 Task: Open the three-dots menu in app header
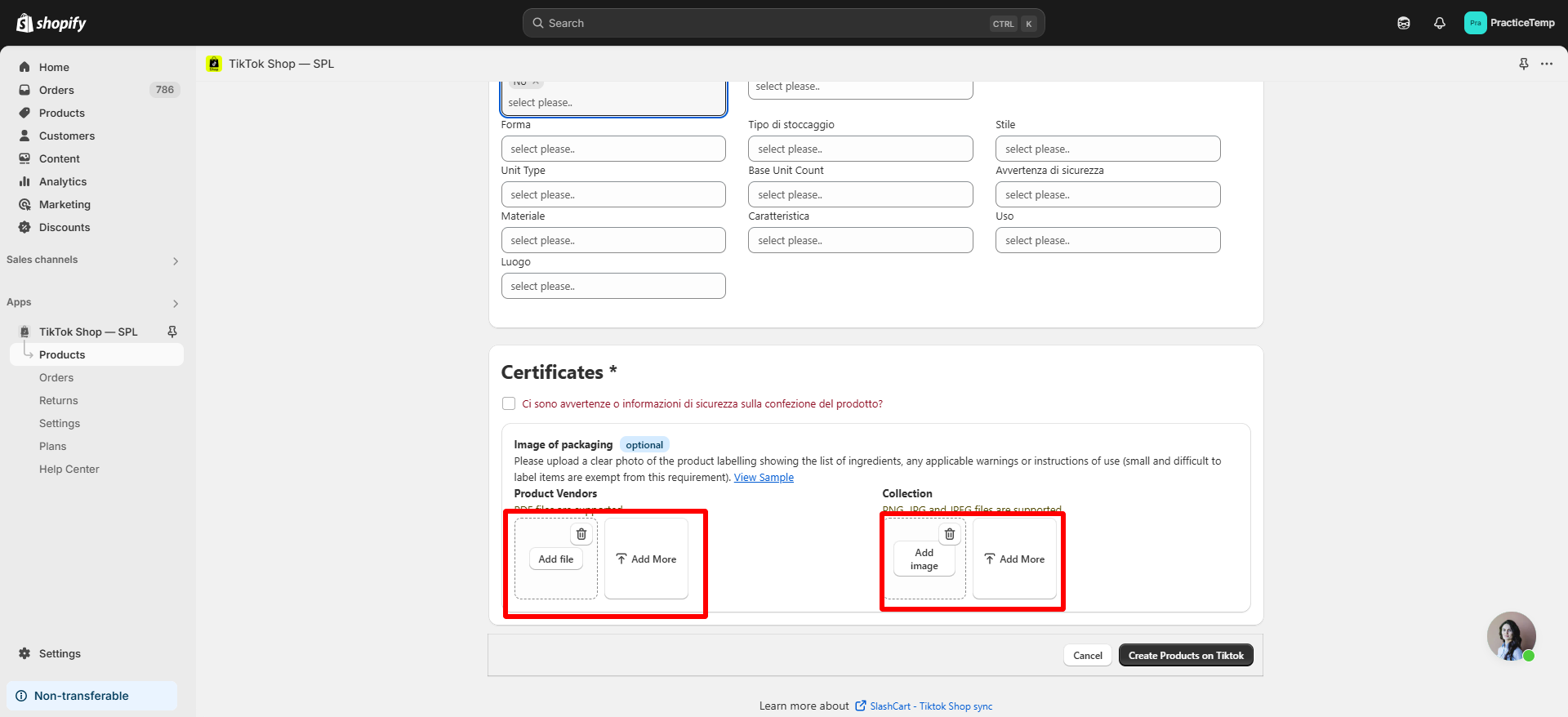tap(1547, 64)
